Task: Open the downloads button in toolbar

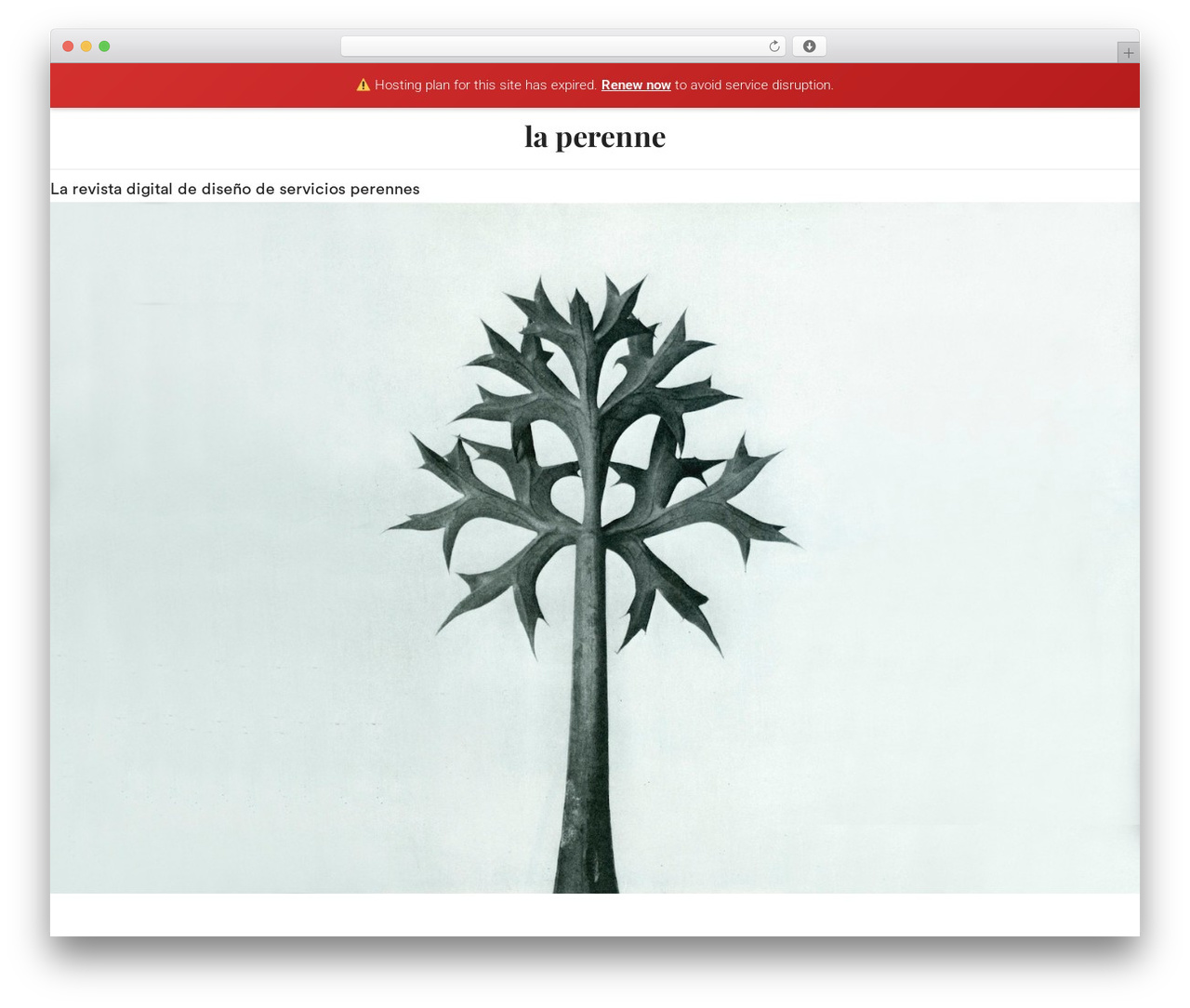Action: coord(809,46)
